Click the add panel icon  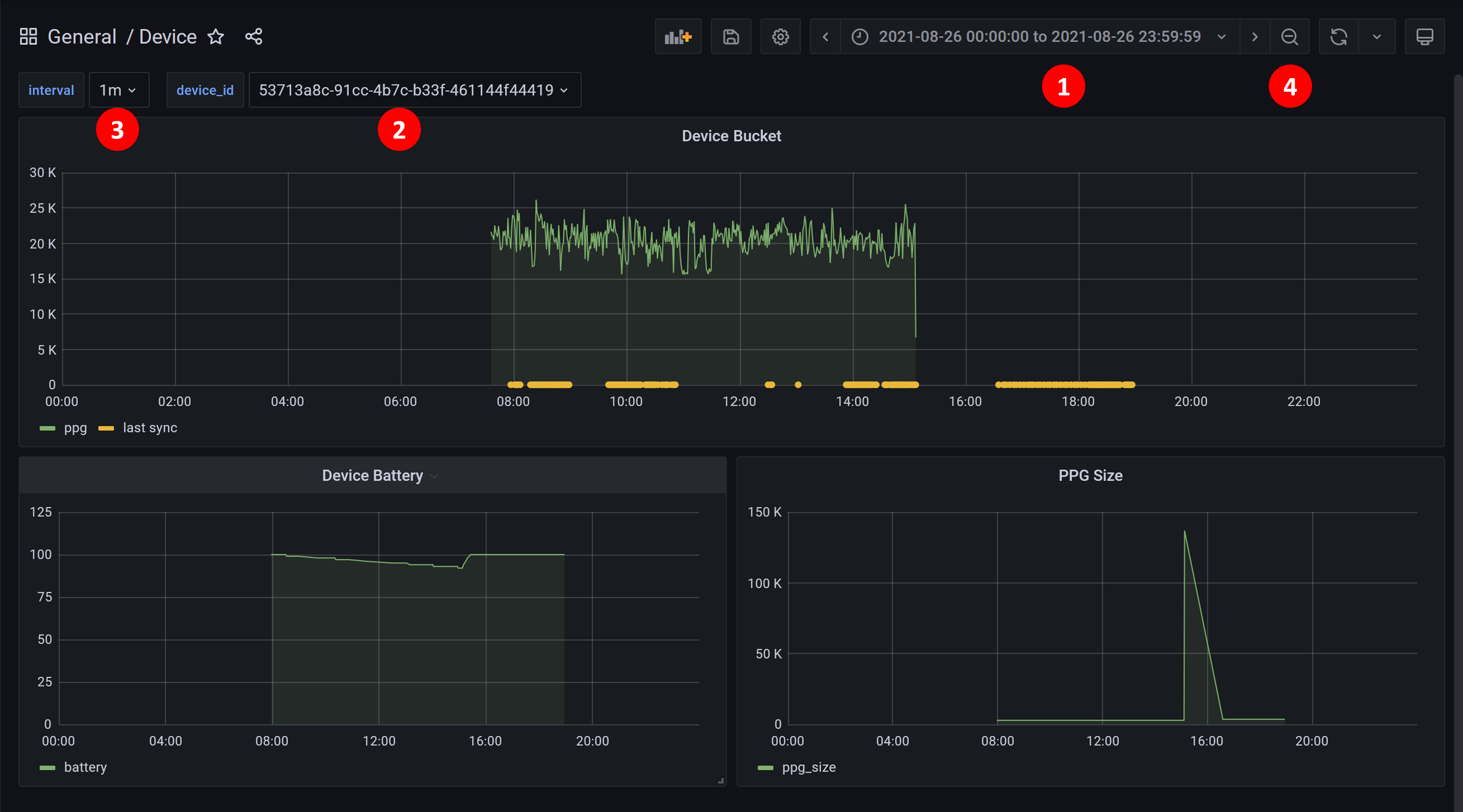(678, 36)
